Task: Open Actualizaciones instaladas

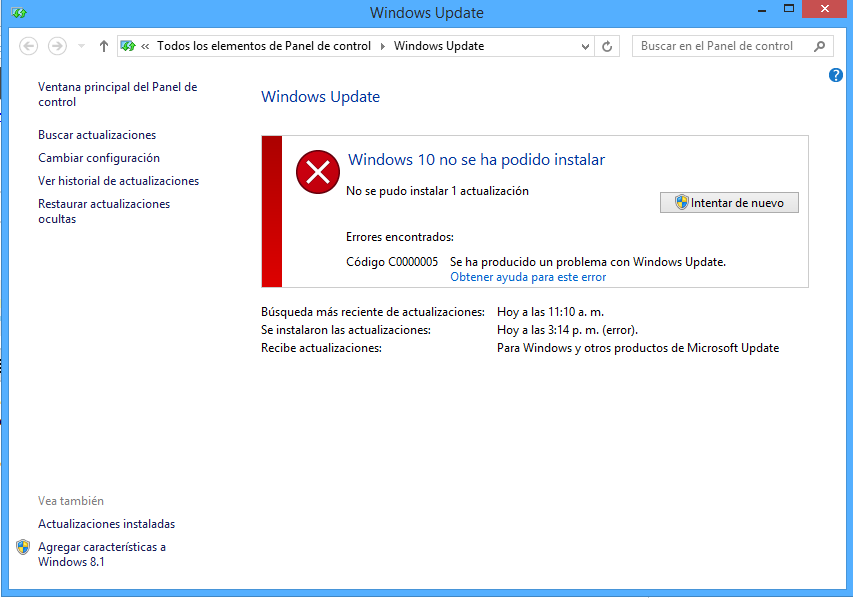Action: coord(107,524)
